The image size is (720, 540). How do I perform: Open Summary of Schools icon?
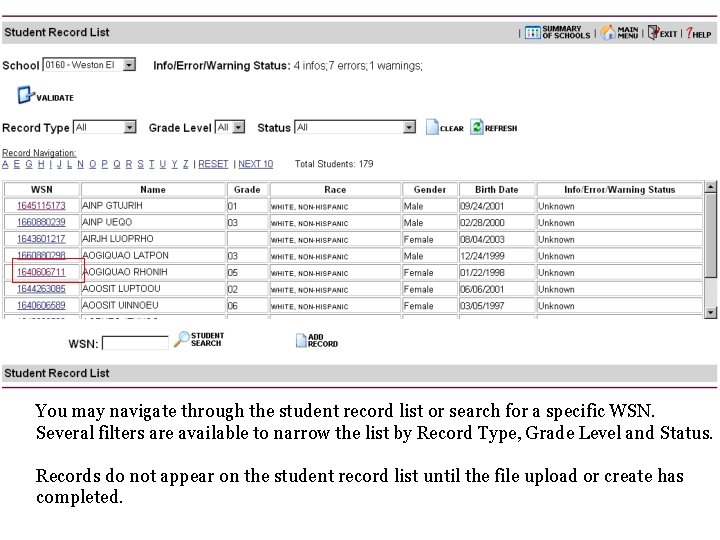pyautogui.click(x=533, y=33)
